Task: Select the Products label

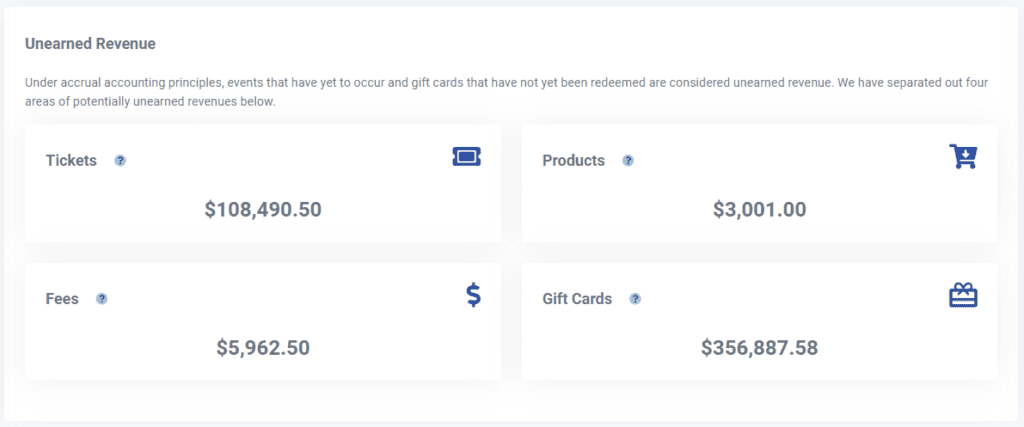Action: pos(573,160)
